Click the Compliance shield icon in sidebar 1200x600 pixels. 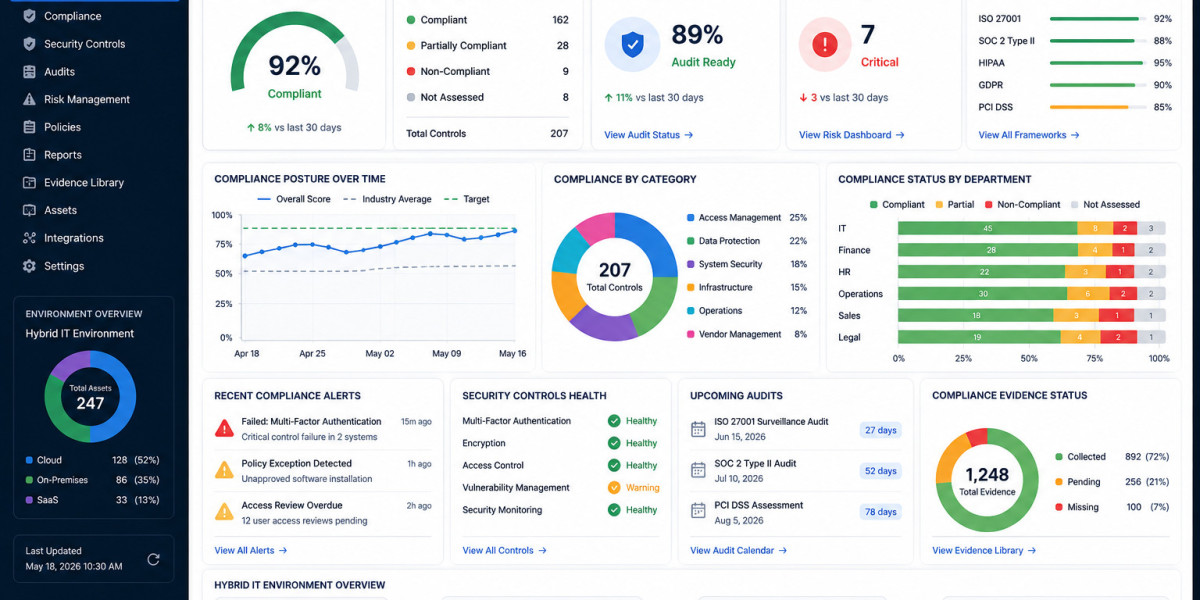[29, 16]
